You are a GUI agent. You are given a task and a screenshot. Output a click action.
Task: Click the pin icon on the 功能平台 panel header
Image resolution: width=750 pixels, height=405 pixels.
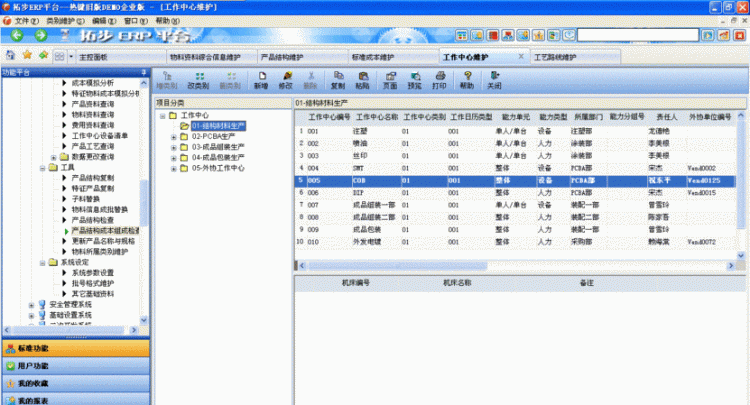pyautogui.click(x=143, y=72)
